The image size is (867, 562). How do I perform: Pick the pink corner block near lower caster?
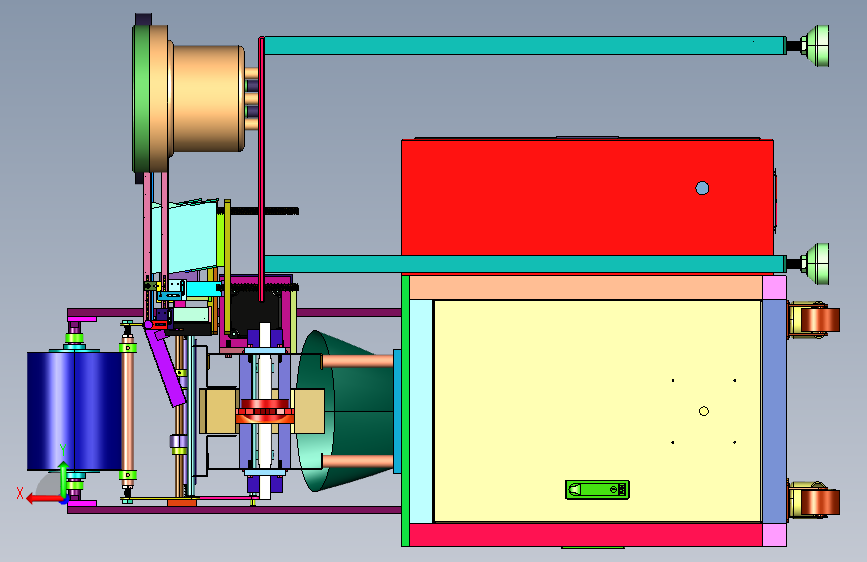point(774,535)
